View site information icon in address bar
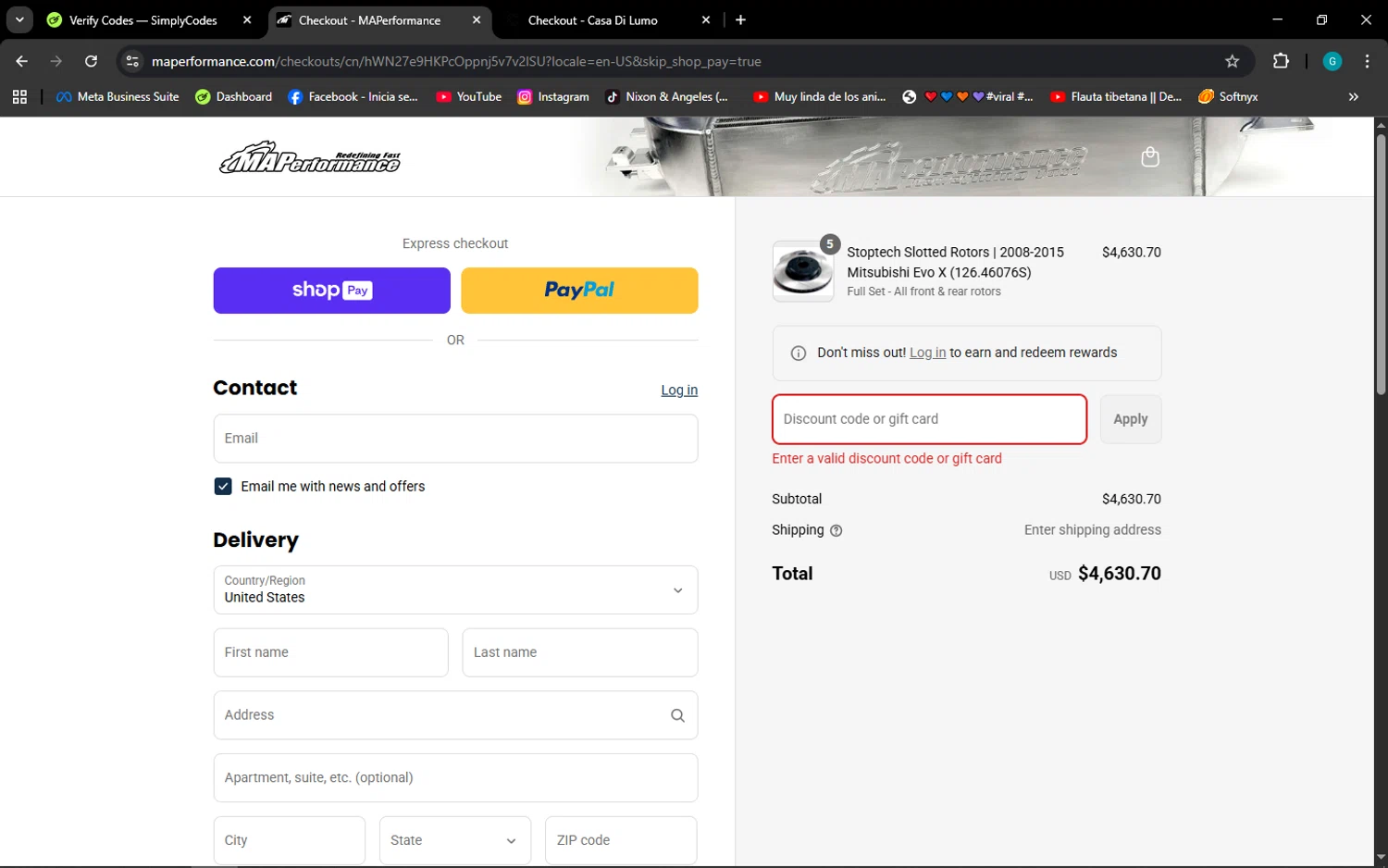 (x=132, y=61)
